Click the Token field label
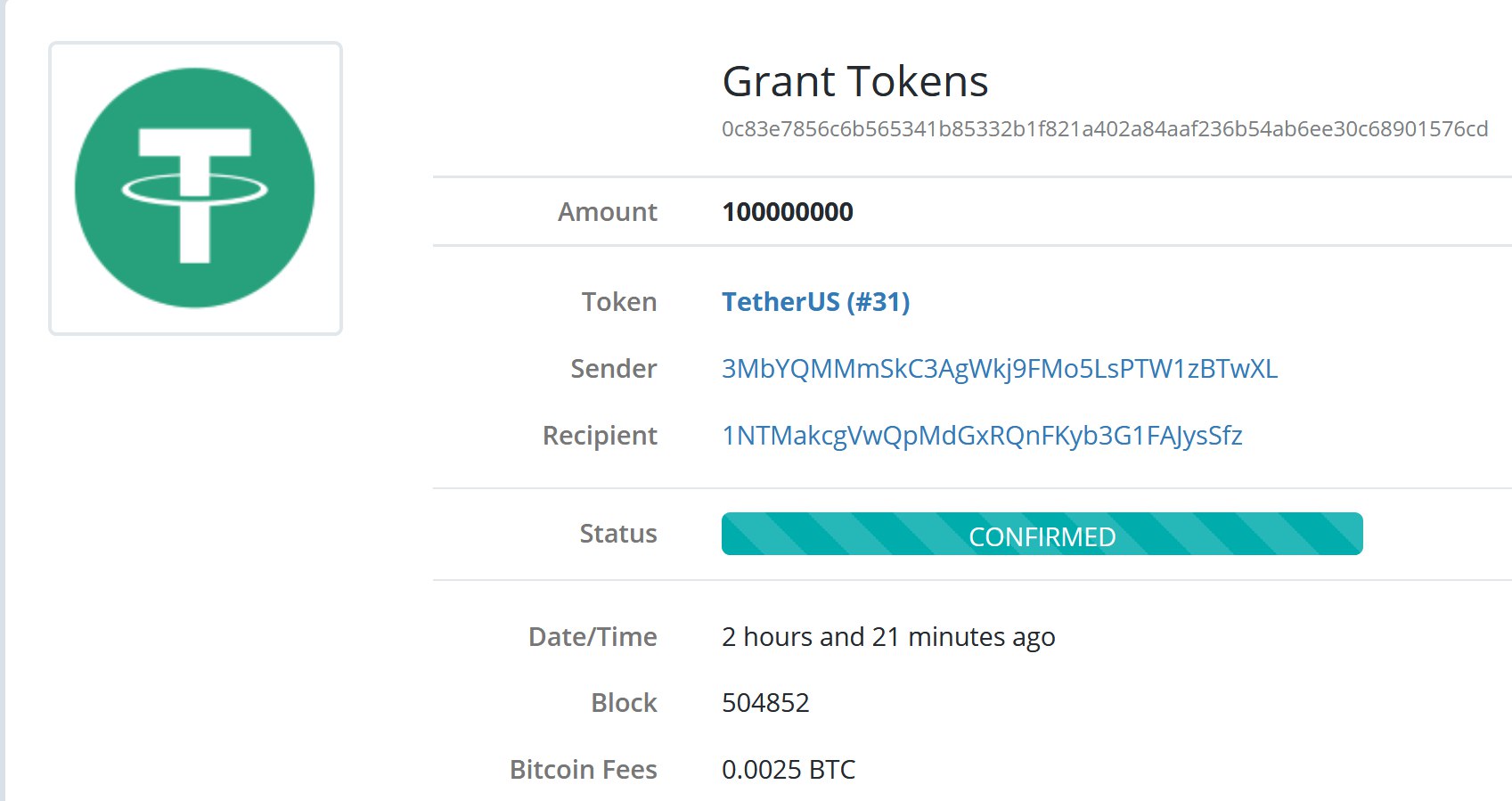The image size is (1512, 801). click(619, 302)
